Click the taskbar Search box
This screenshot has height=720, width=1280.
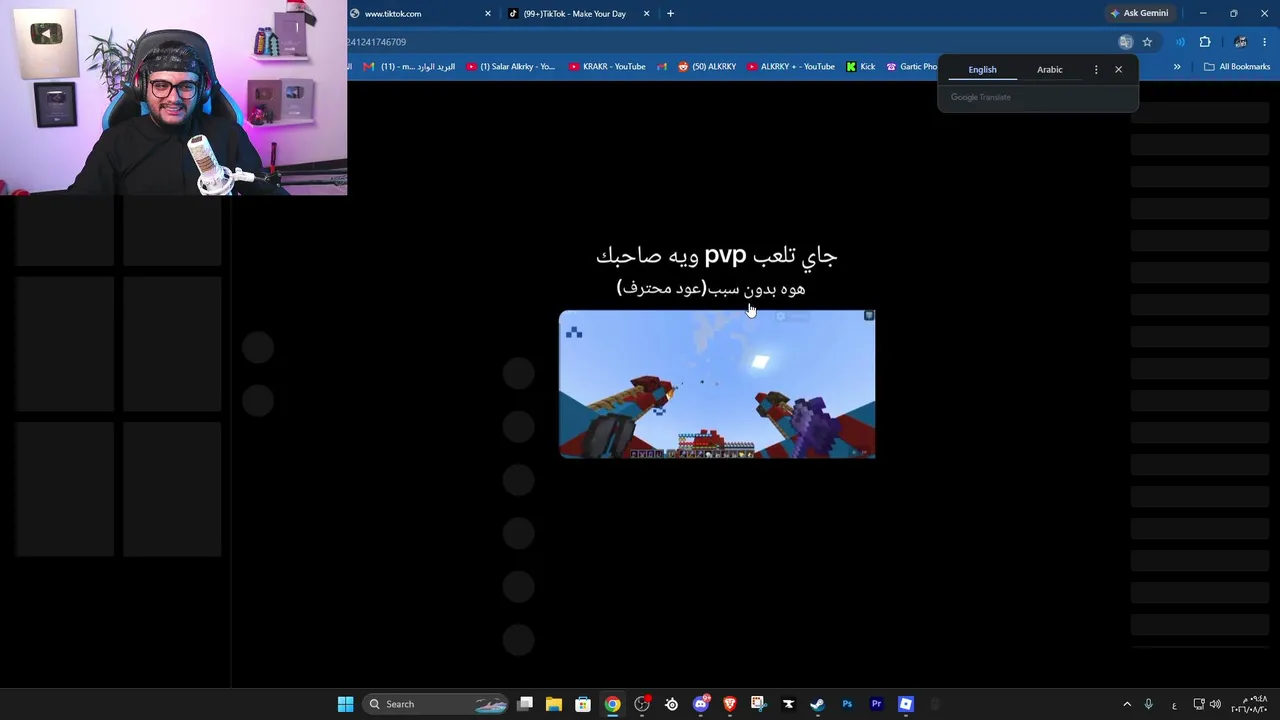(x=436, y=704)
